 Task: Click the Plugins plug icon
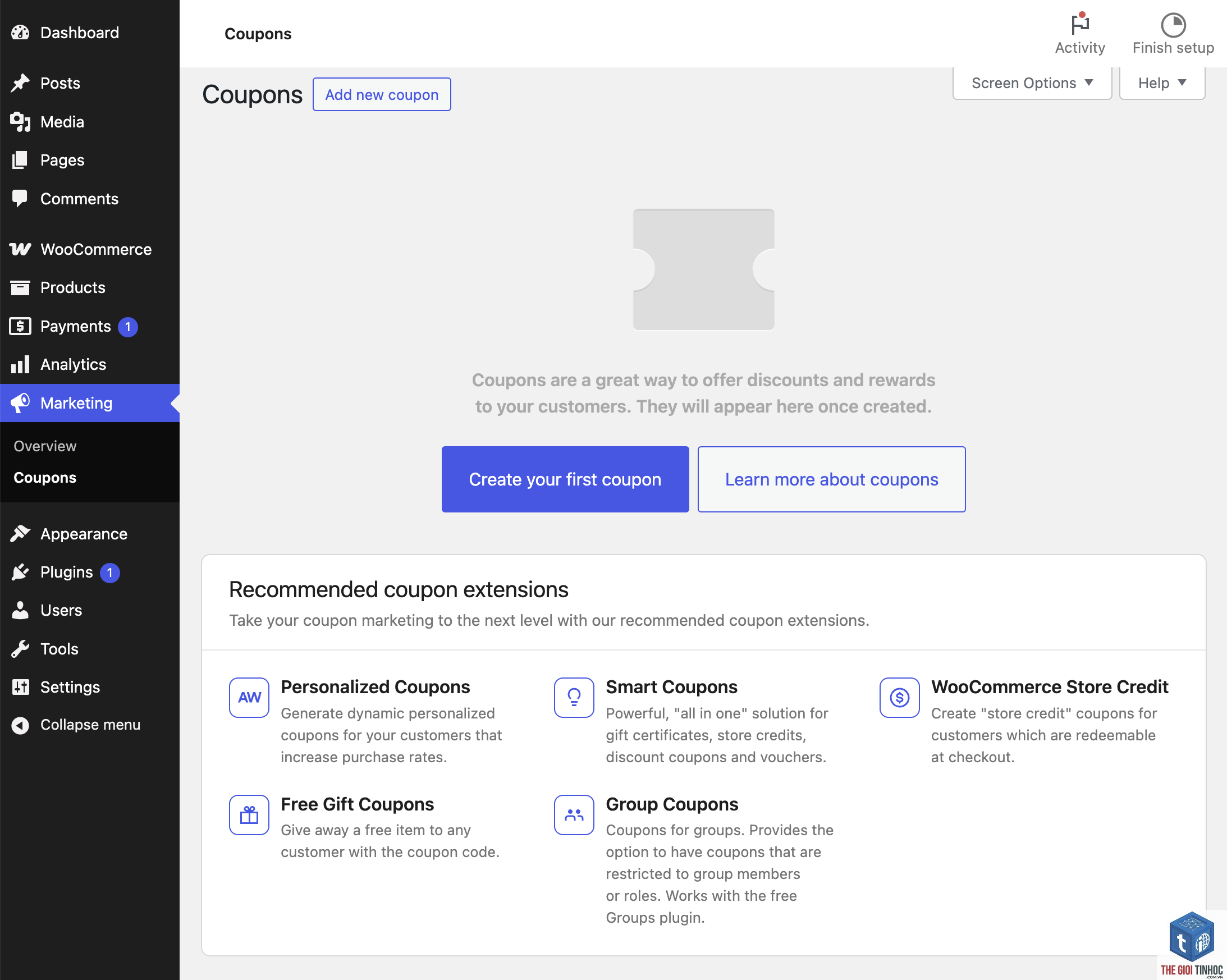coord(20,572)
